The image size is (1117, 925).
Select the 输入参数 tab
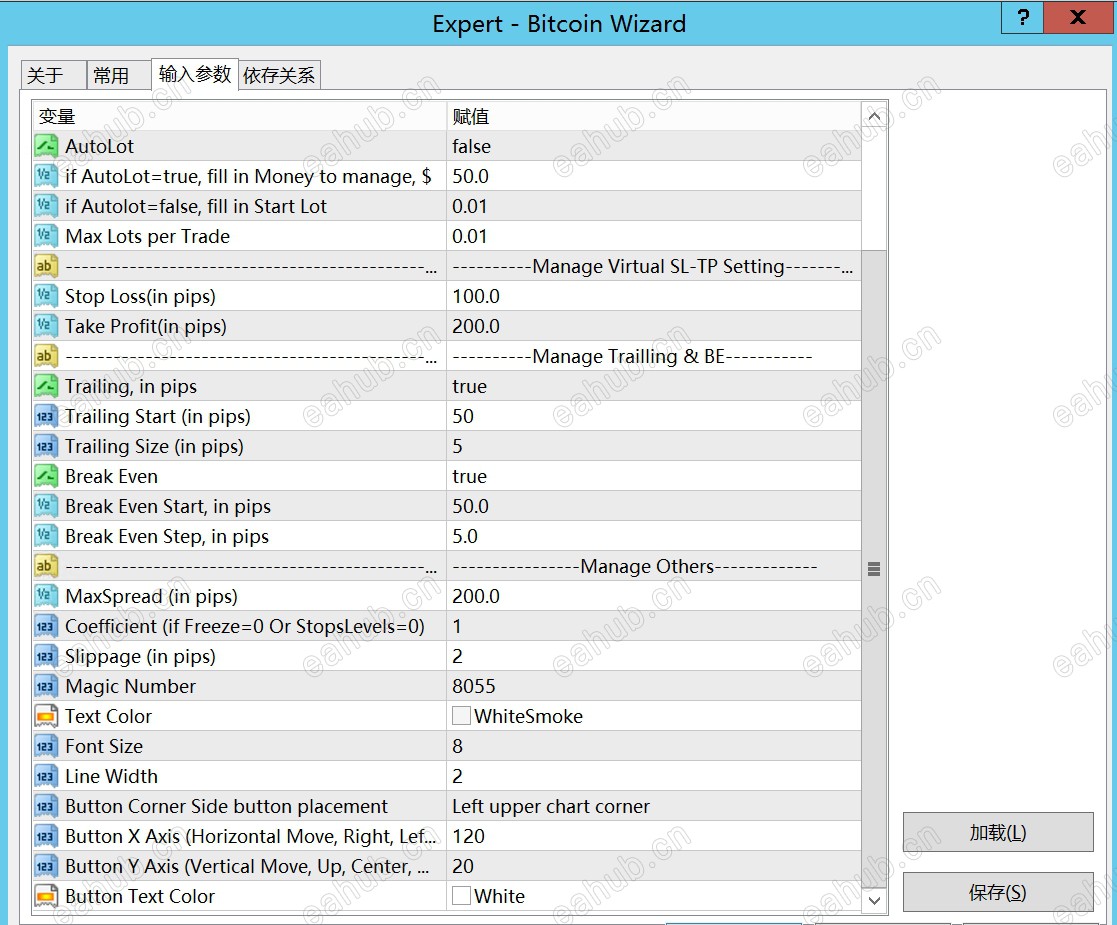[194, 74]
